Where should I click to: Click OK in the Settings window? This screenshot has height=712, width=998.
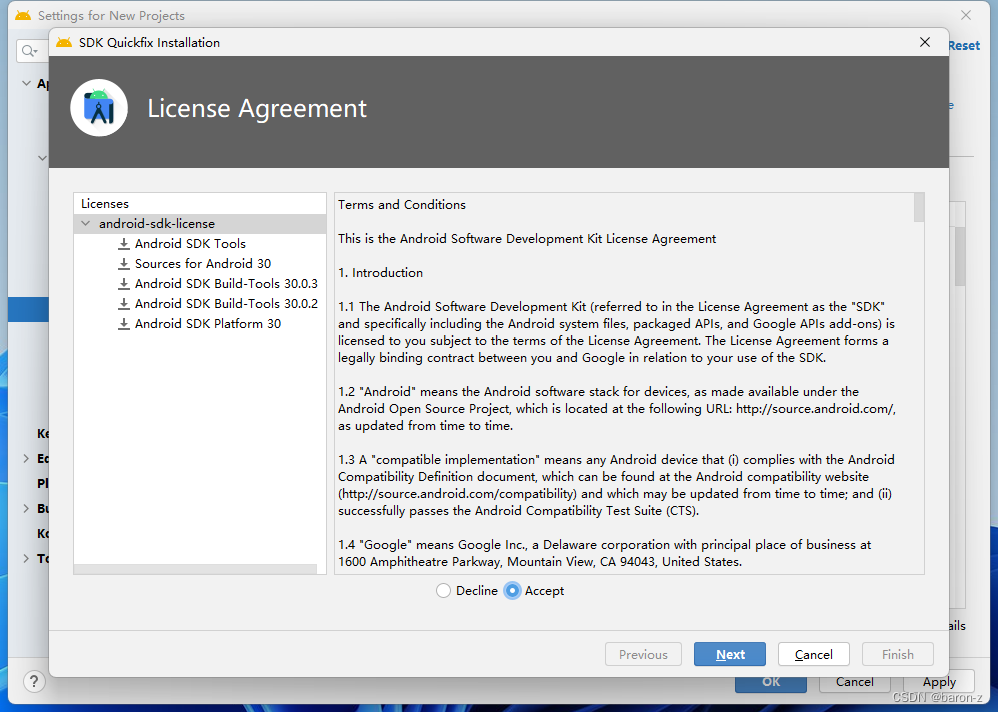771,682
